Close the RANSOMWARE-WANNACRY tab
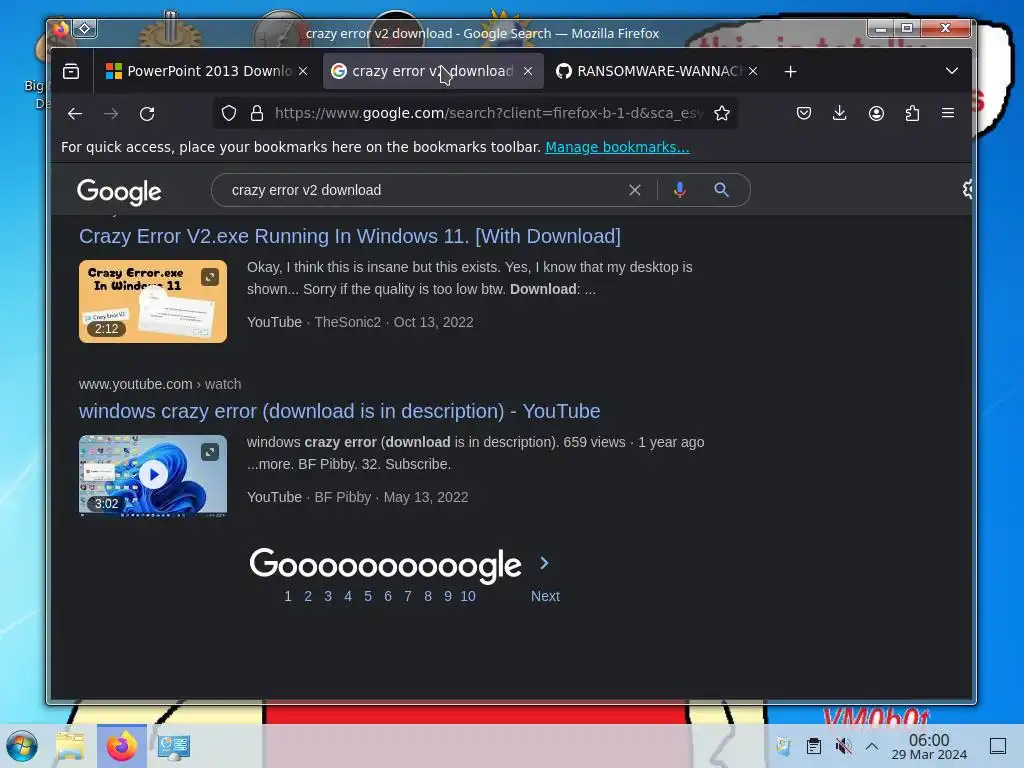Image resolution: width=1024 pixels, height=768 pixels. 753,71
